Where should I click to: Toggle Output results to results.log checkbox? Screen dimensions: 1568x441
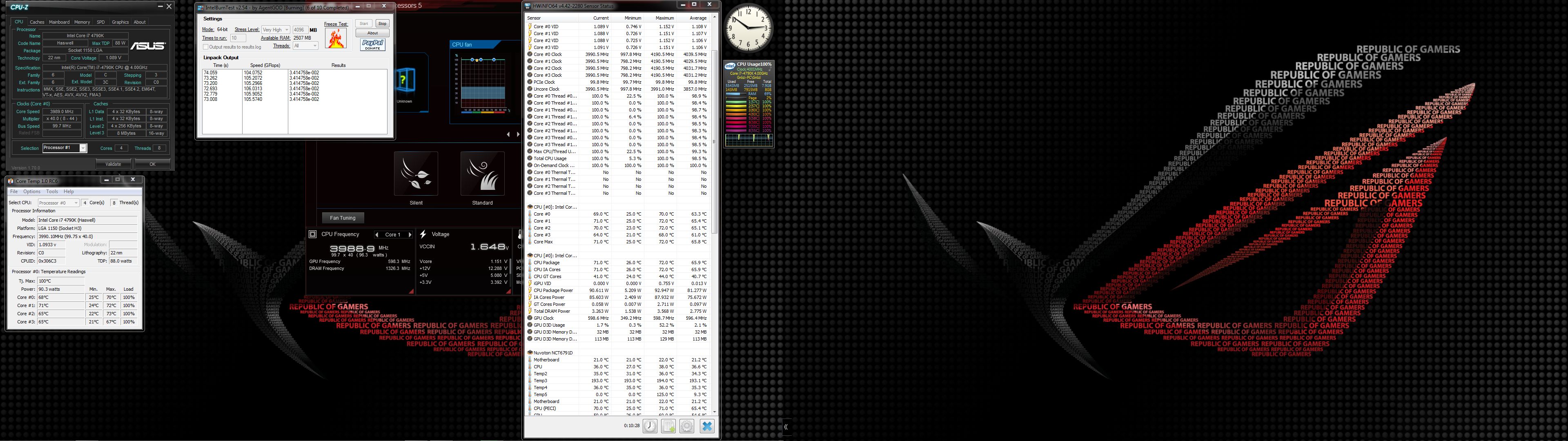(x=206, y=47)
